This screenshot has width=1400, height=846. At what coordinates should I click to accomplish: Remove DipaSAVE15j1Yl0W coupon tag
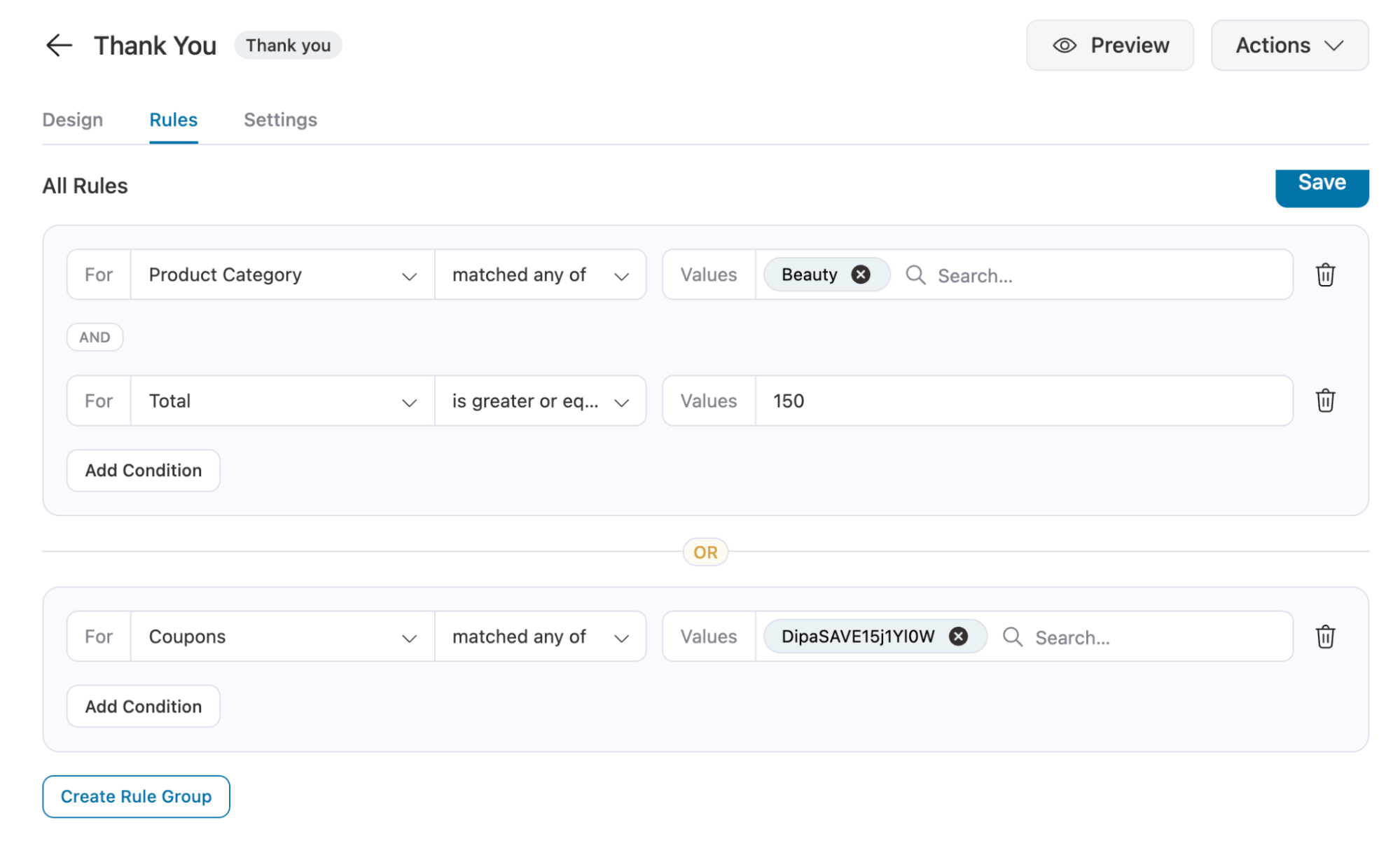[x=957, y=637]
